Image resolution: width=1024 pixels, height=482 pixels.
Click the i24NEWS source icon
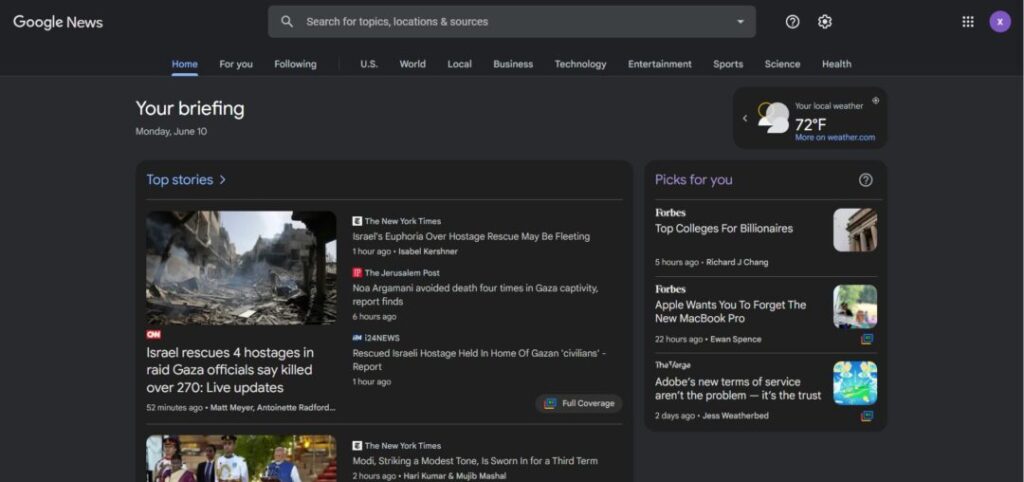click(357, 338)
